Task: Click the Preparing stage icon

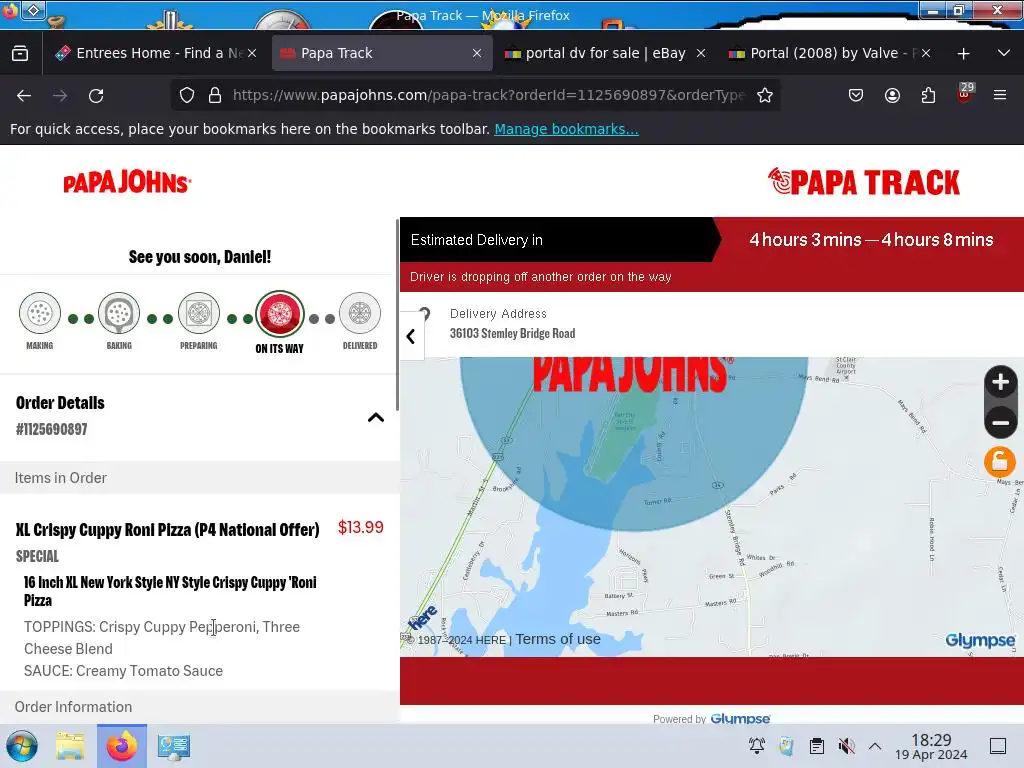Action: click(x=199, y=313)
